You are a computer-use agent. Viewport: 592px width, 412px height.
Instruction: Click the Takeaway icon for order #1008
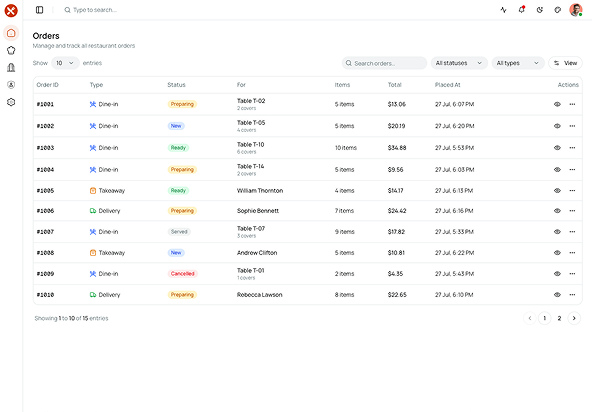coord(92,253)
